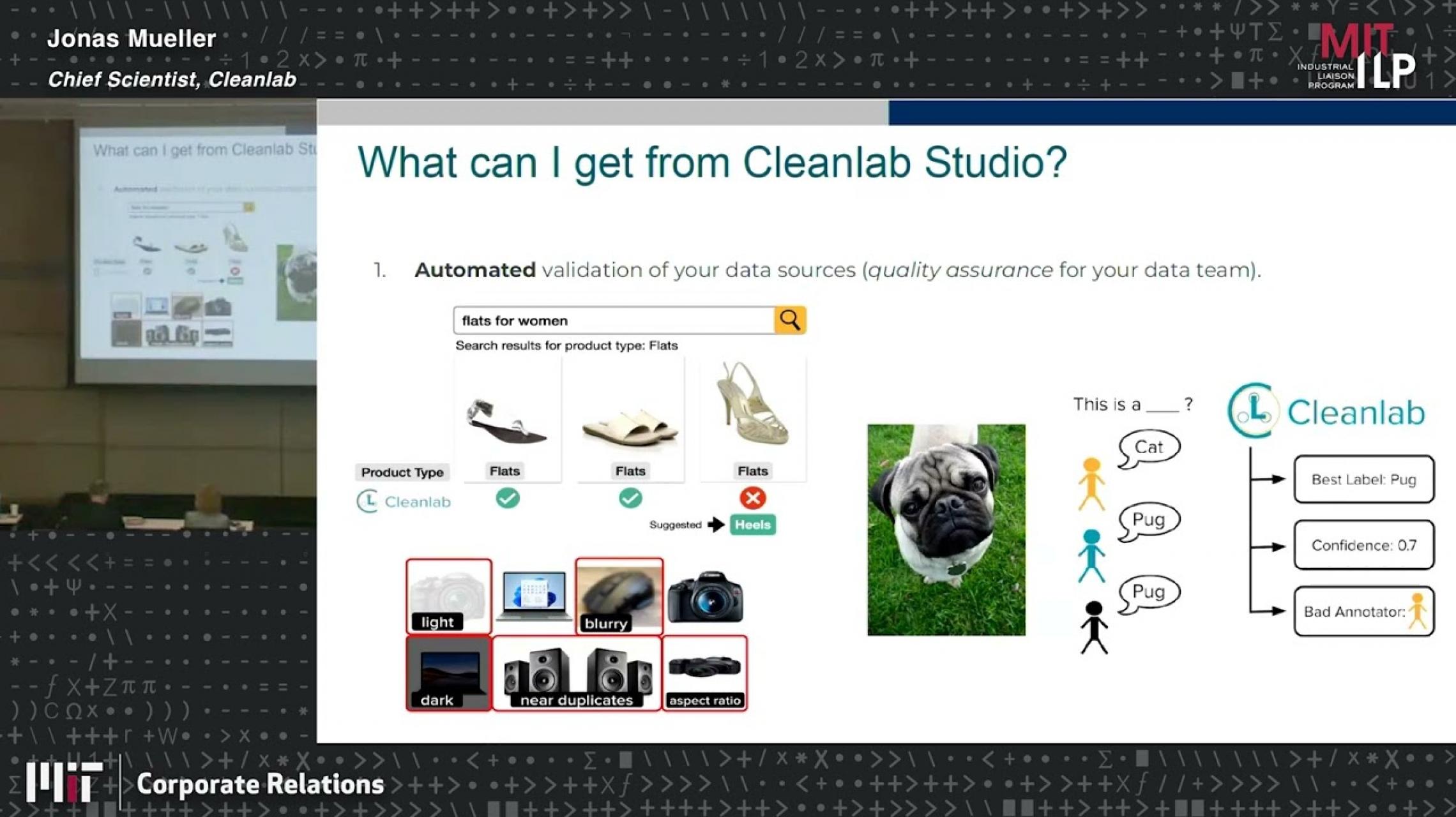The height and width of the screenshot is (817, 1456).
Task: Click the pug dog photo
Action: pos(946,530)
